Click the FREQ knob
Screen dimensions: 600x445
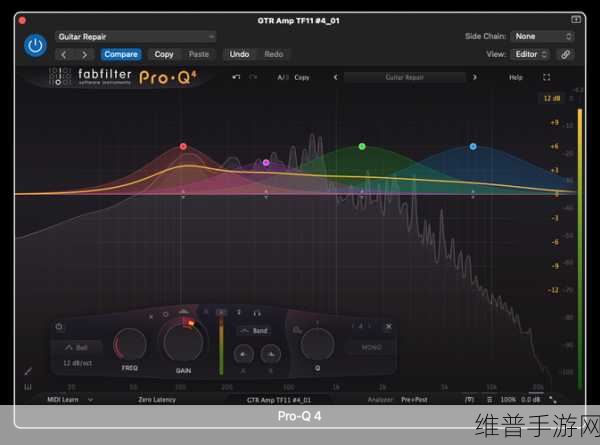[x=130, y=344]
